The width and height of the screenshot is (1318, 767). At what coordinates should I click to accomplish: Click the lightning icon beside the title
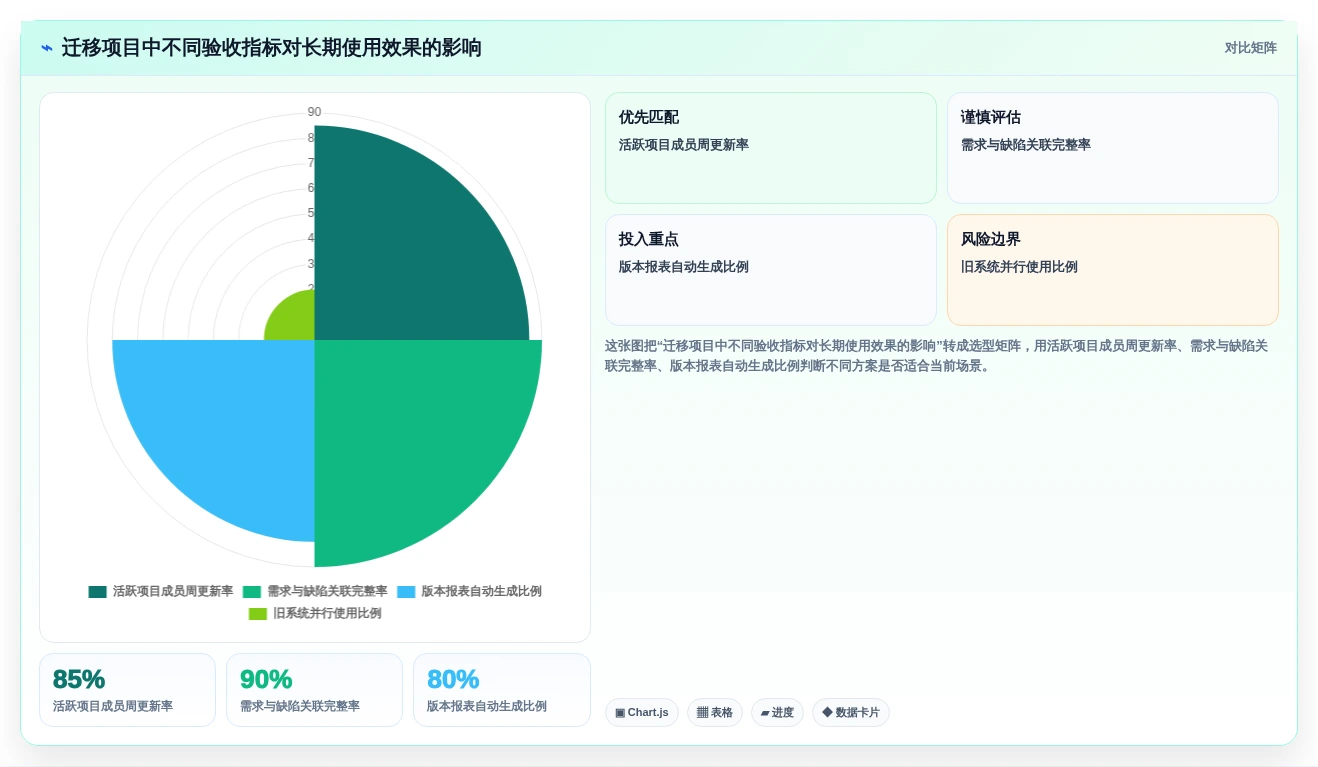(47, 48)
